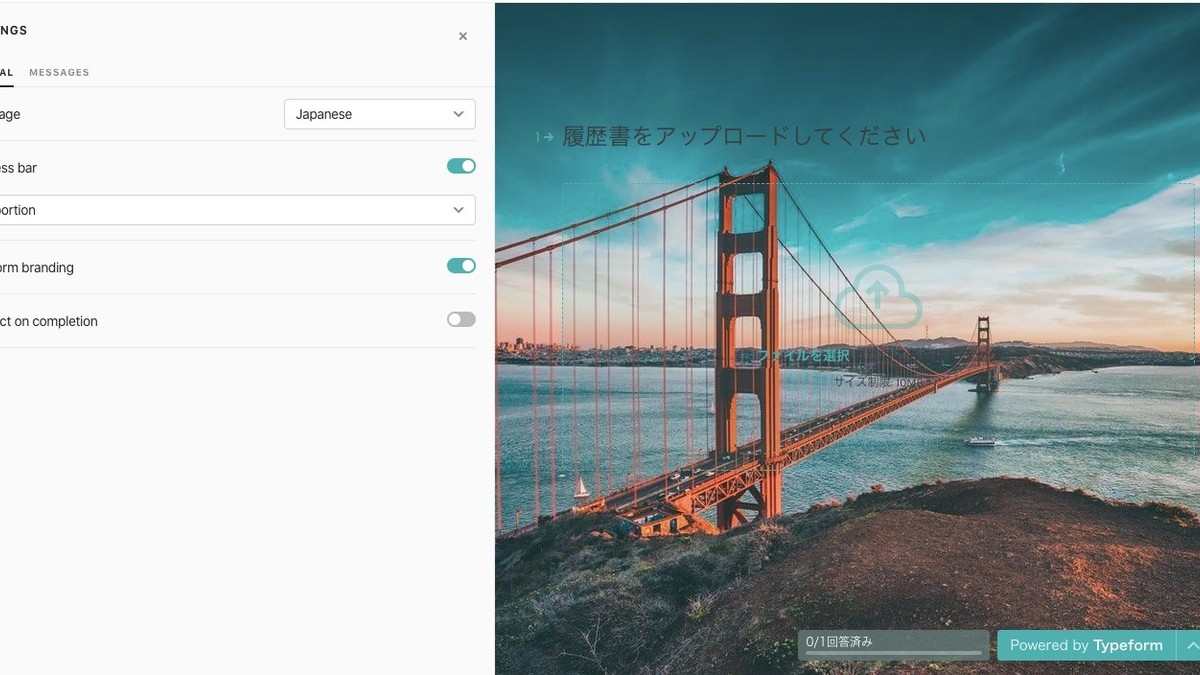The width and height of the screenshot is (1200, 675).
Task: Click the Settings panel heading
Action: pyautogui.click(x=13, y=31)
